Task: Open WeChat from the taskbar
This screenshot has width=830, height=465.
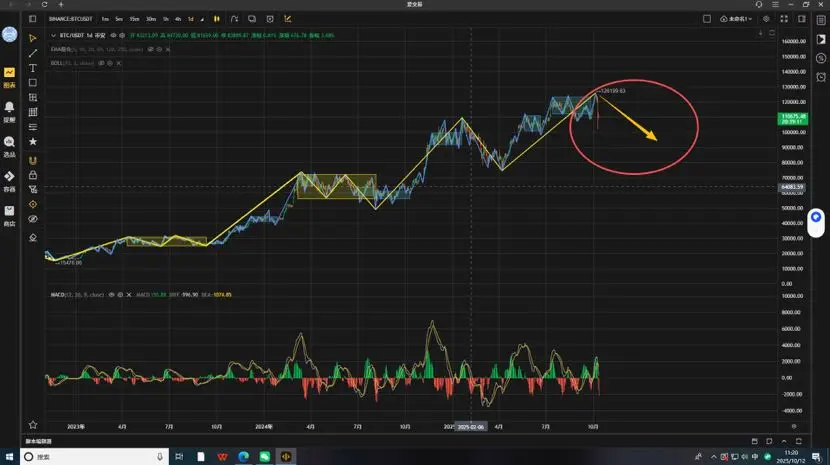Action: 265,457
